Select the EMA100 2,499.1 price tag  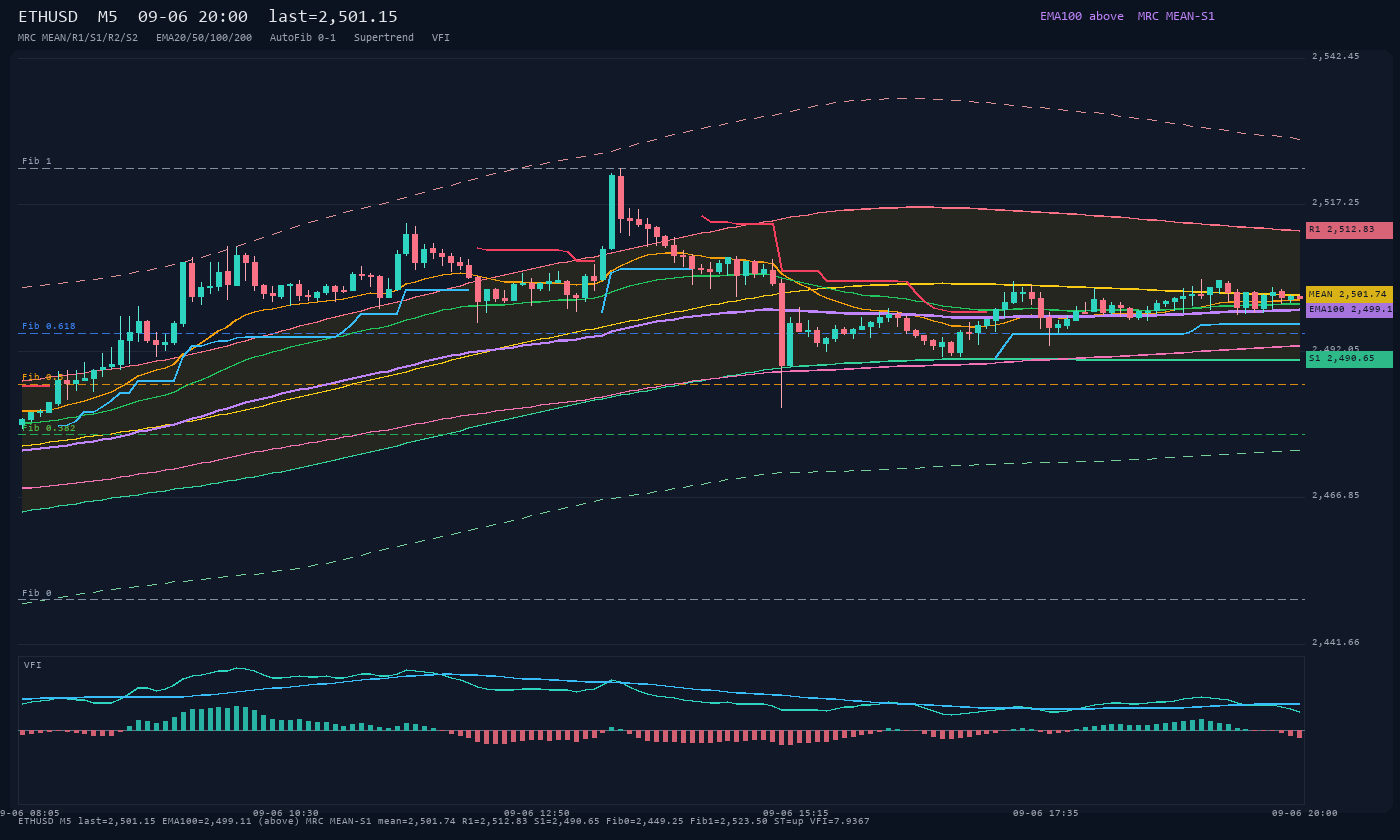point(1349,310)
